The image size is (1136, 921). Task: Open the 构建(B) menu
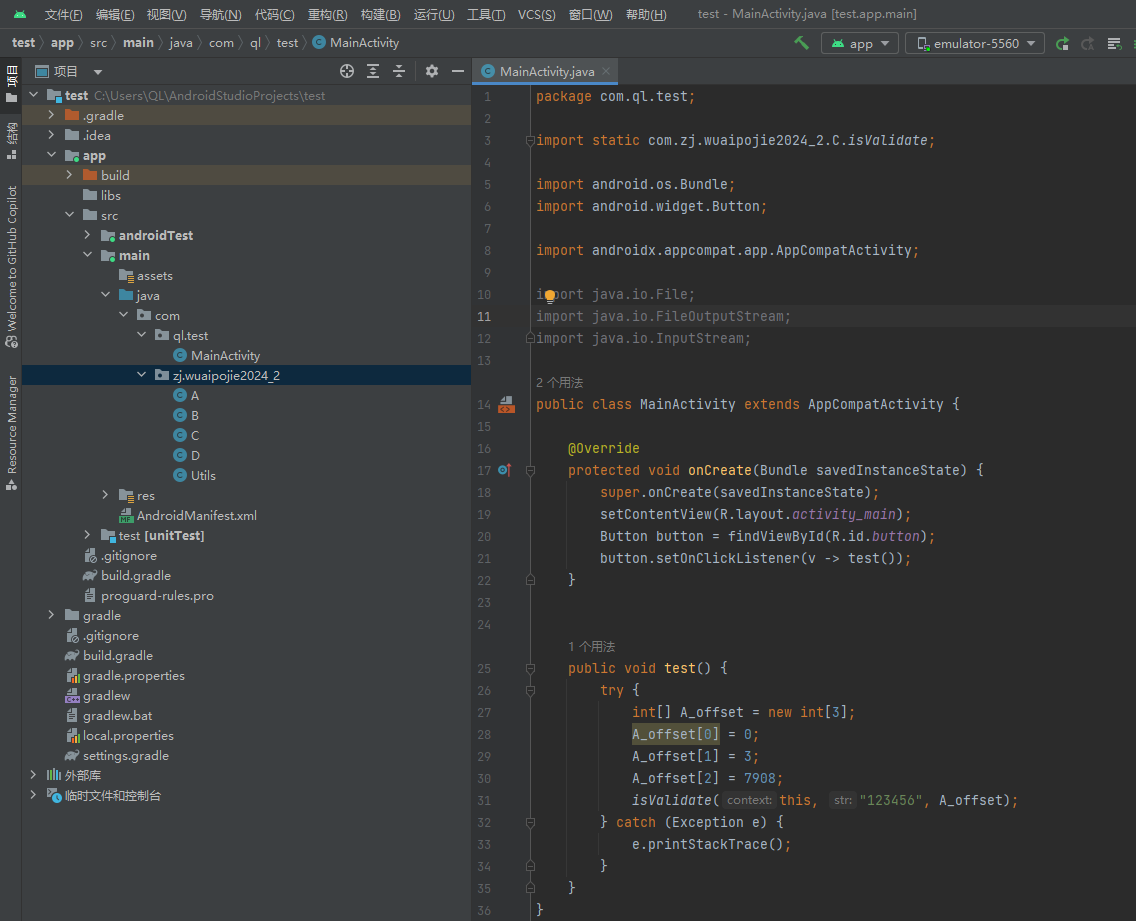(x=380, y=14)
